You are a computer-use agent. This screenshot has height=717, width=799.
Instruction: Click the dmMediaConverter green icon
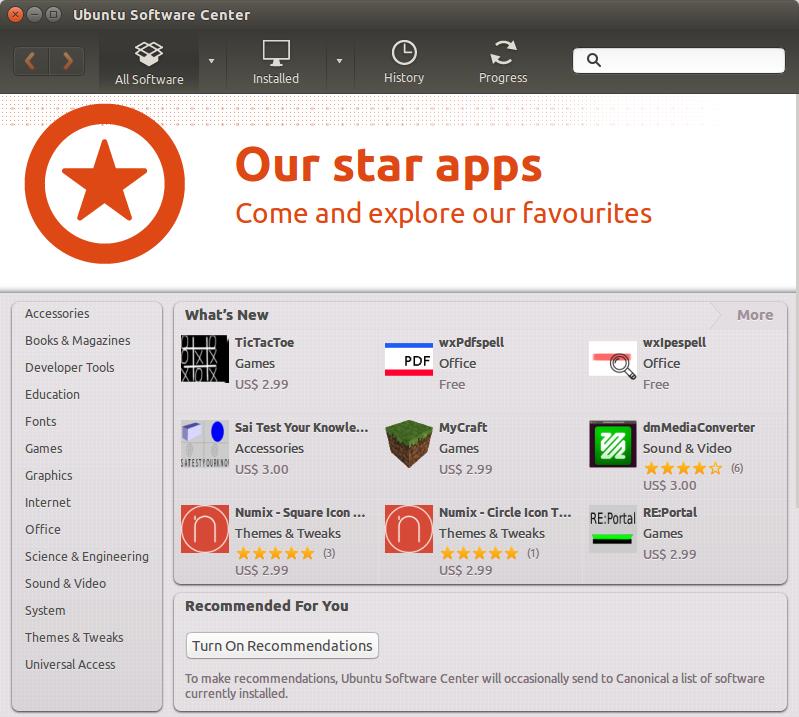(613, 444)
